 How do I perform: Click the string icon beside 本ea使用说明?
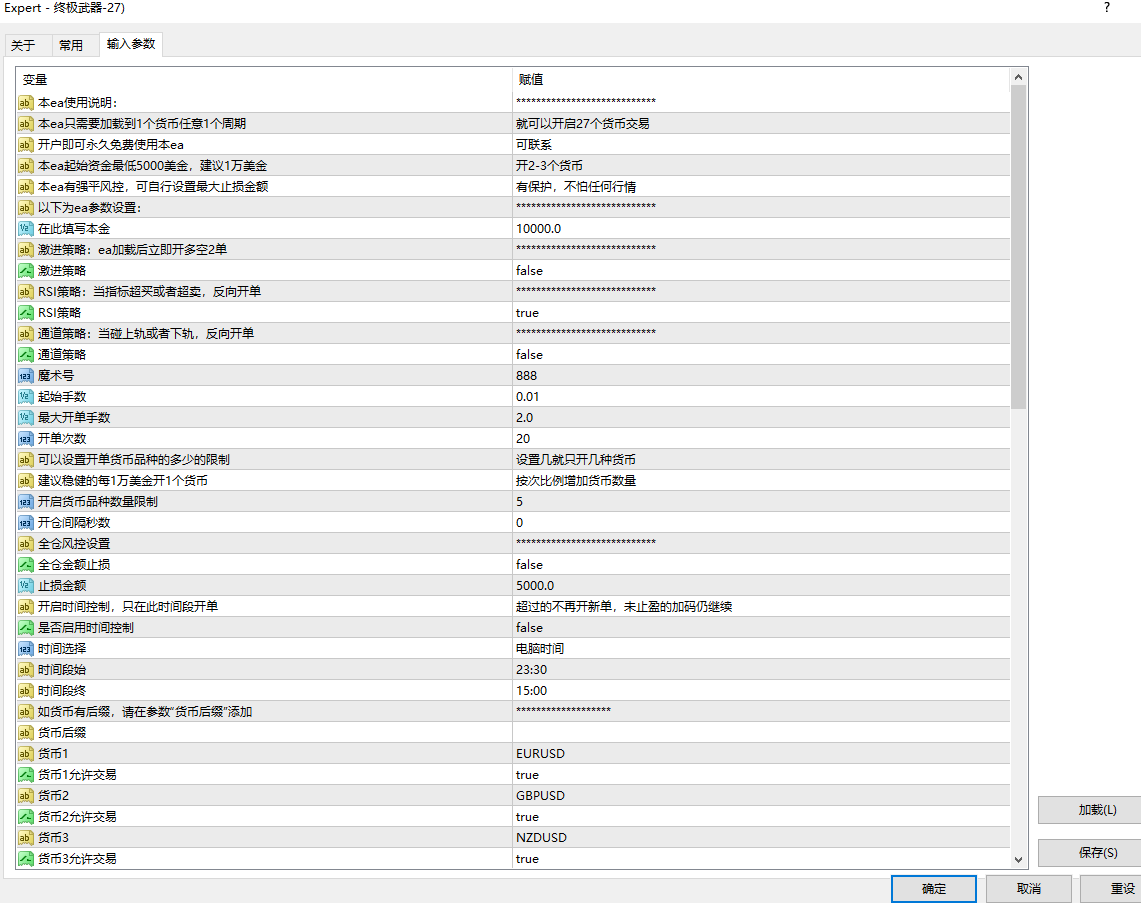coord(25,103)
